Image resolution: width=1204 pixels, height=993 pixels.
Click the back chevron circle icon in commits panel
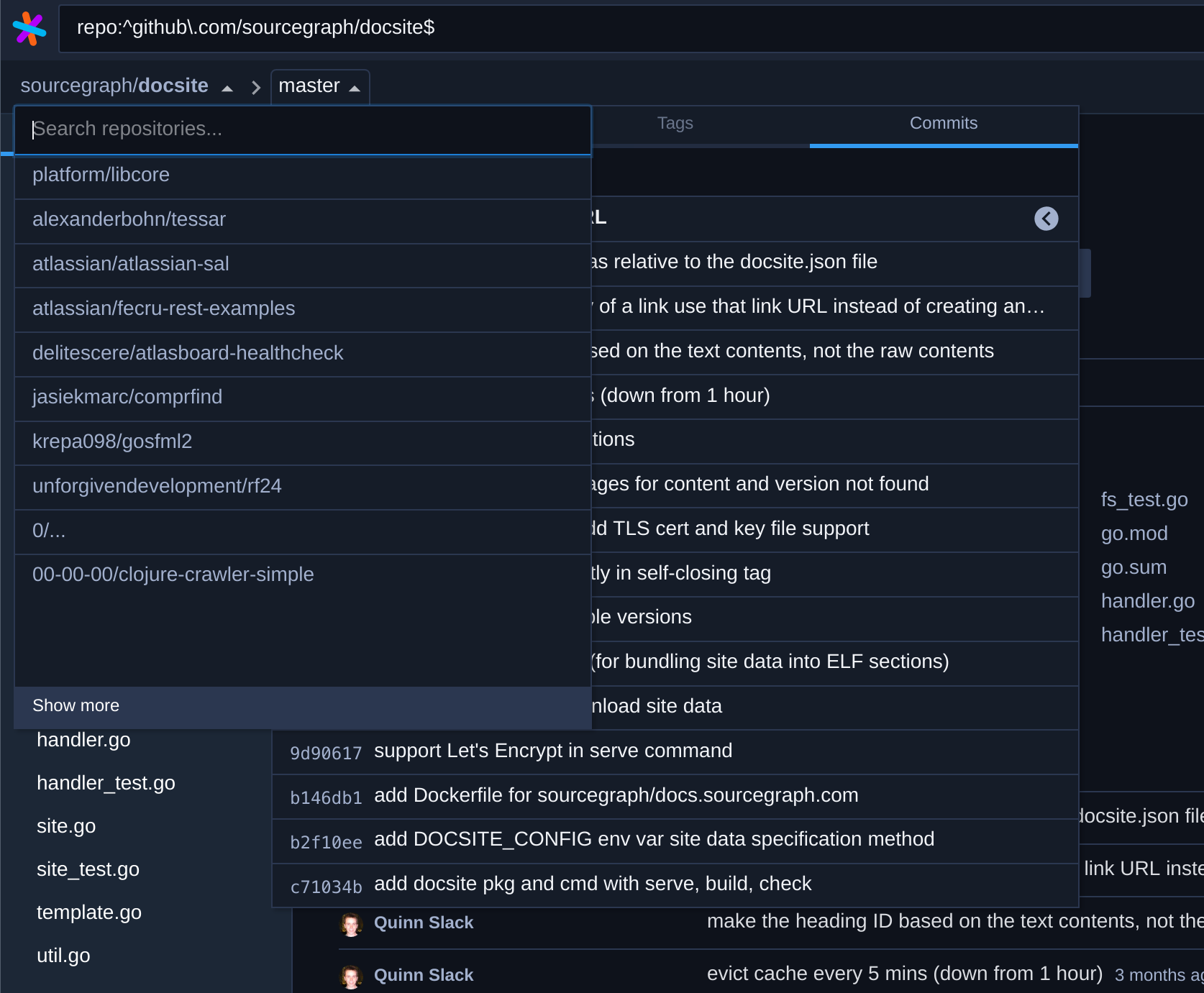pos(1046,219)
